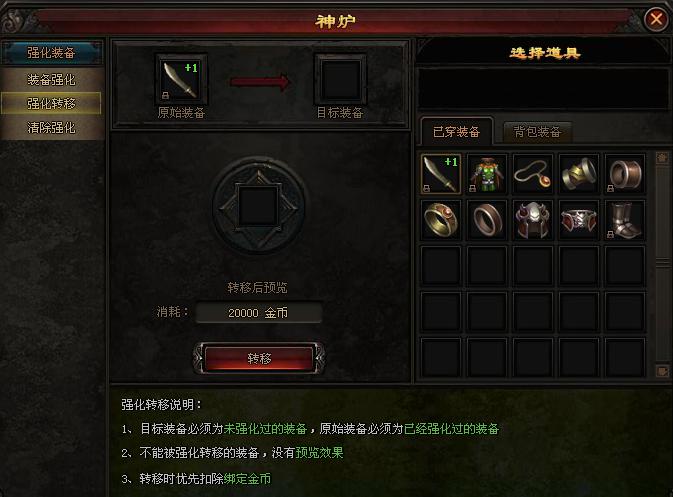Choose the gold ring with red gem

click(x=441, y=220)
